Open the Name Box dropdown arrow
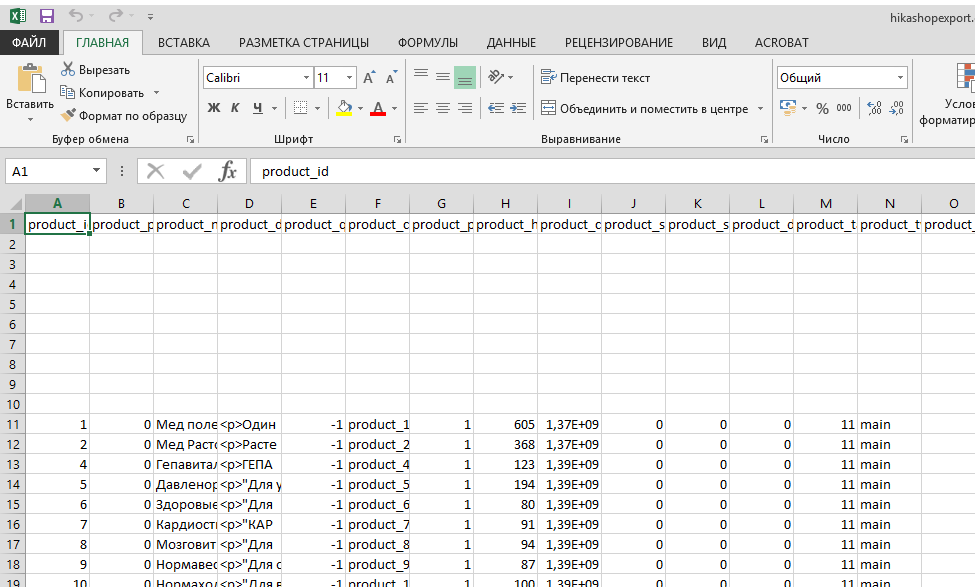 [x=97, y=171]
